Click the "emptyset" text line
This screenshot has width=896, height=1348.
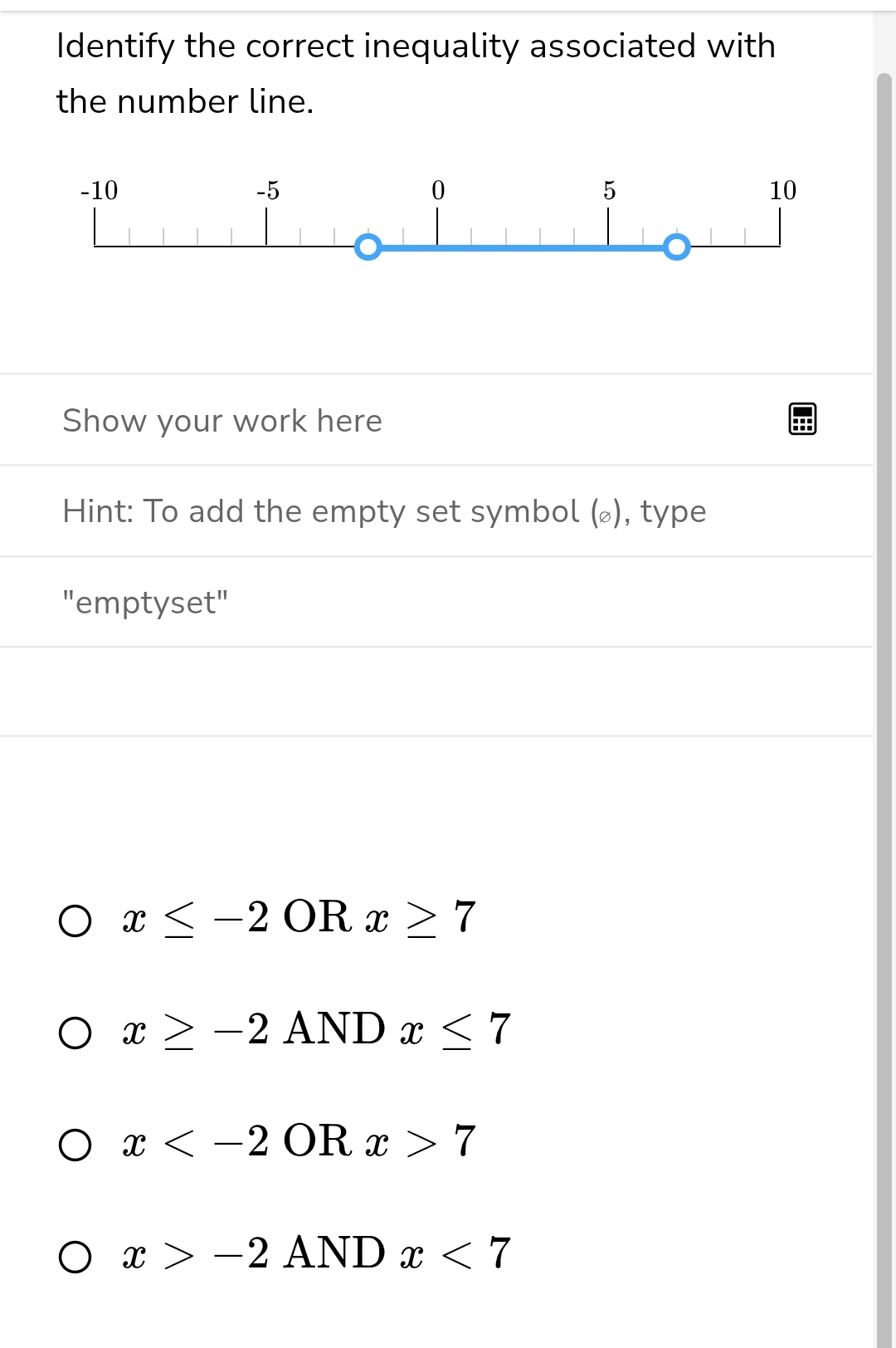pyautogui.click(x=145, y=602)
